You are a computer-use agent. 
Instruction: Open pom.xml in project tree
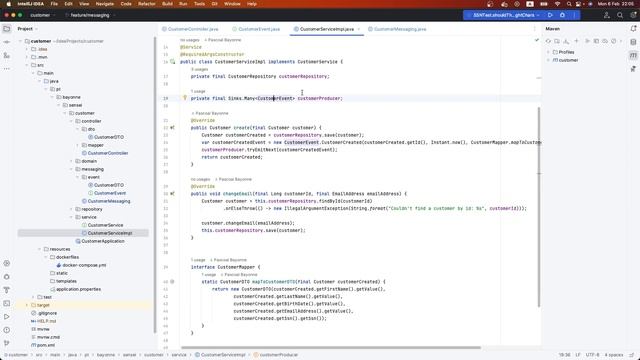click(45, 345)
